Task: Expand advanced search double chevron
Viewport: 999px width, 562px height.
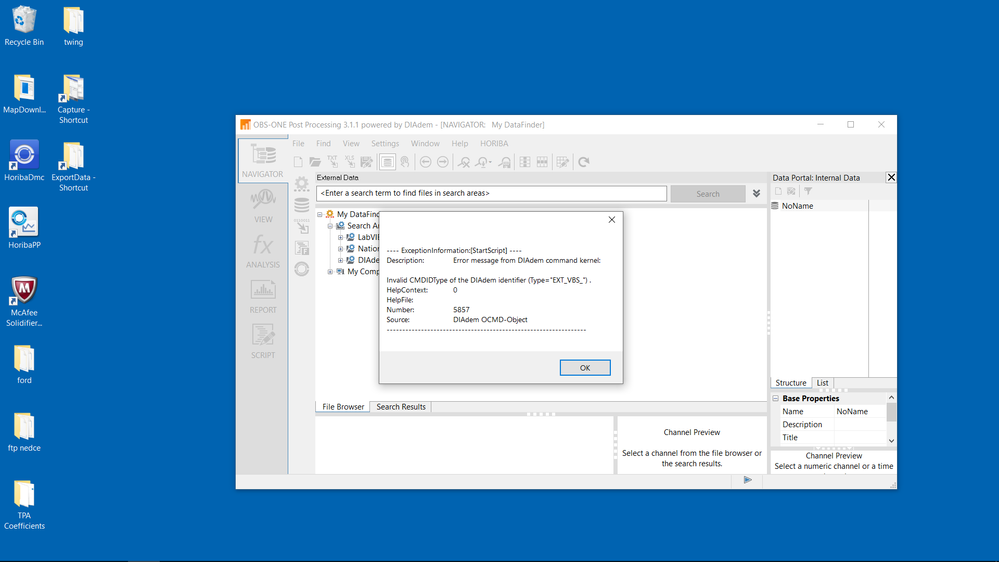Action: coord(756,193)
